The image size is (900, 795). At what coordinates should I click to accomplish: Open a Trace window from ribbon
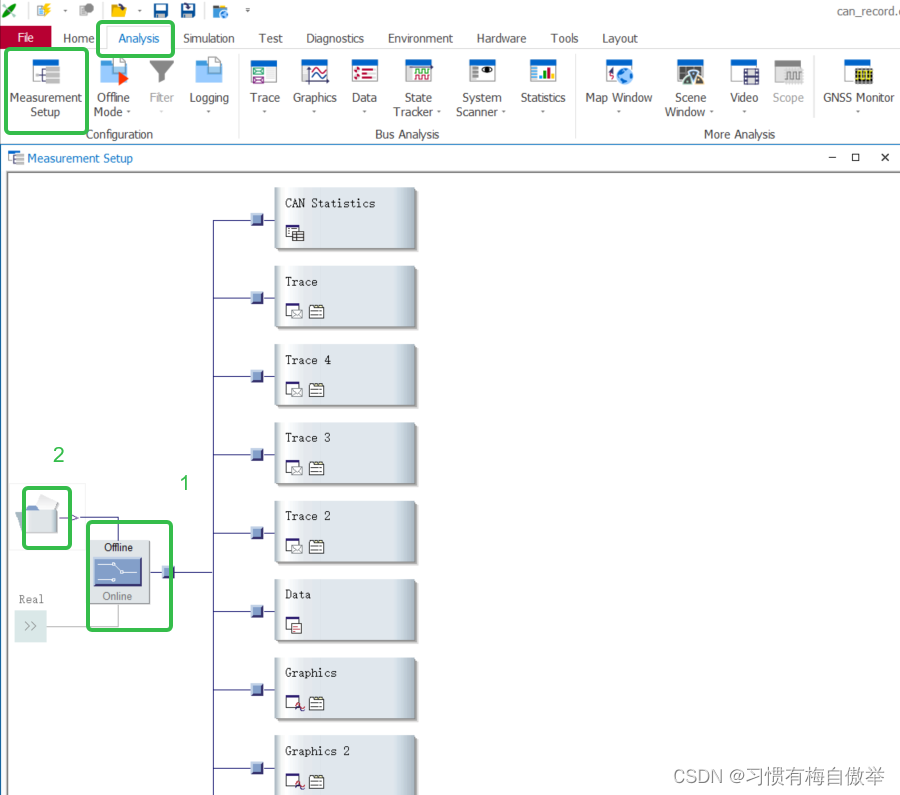point(264,82)
